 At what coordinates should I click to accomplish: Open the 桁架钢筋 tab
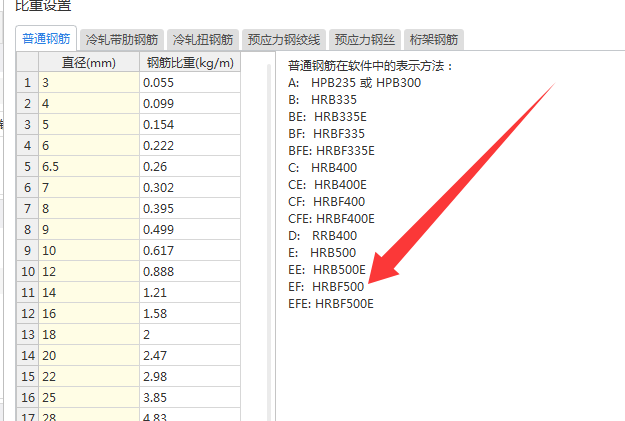coord(434,40)
